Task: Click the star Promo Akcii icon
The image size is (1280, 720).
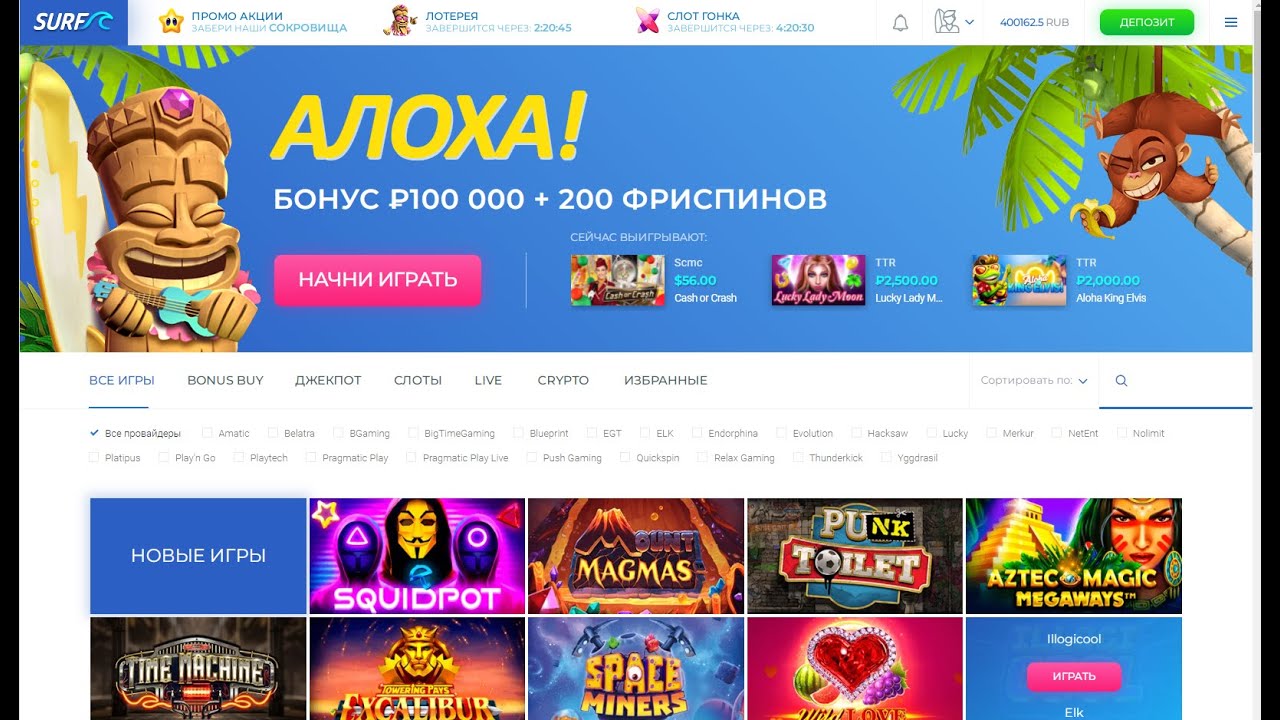Action: pos(172,21)
